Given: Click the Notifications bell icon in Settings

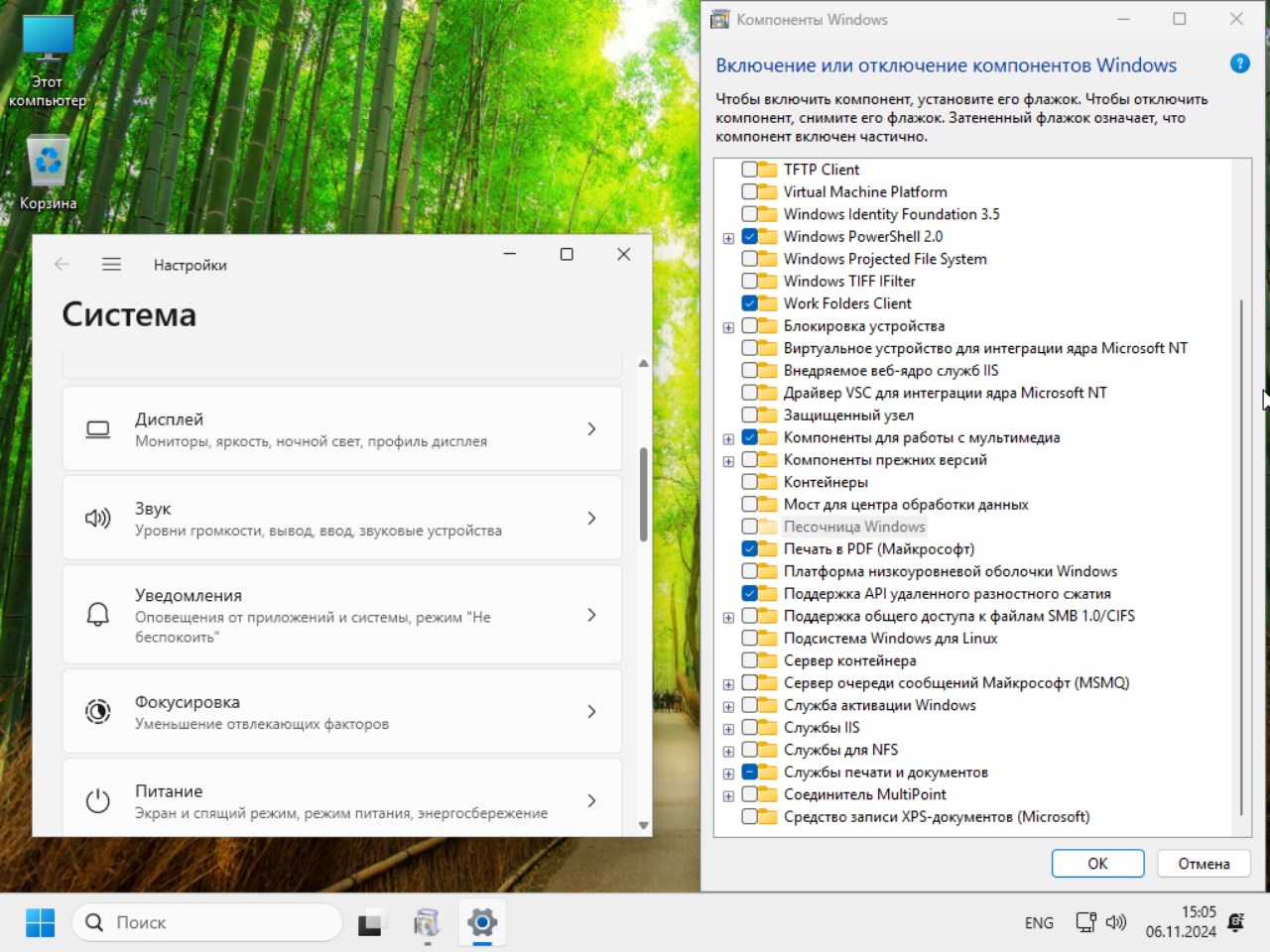Looking at the screenshot, I should coord(98,615).
